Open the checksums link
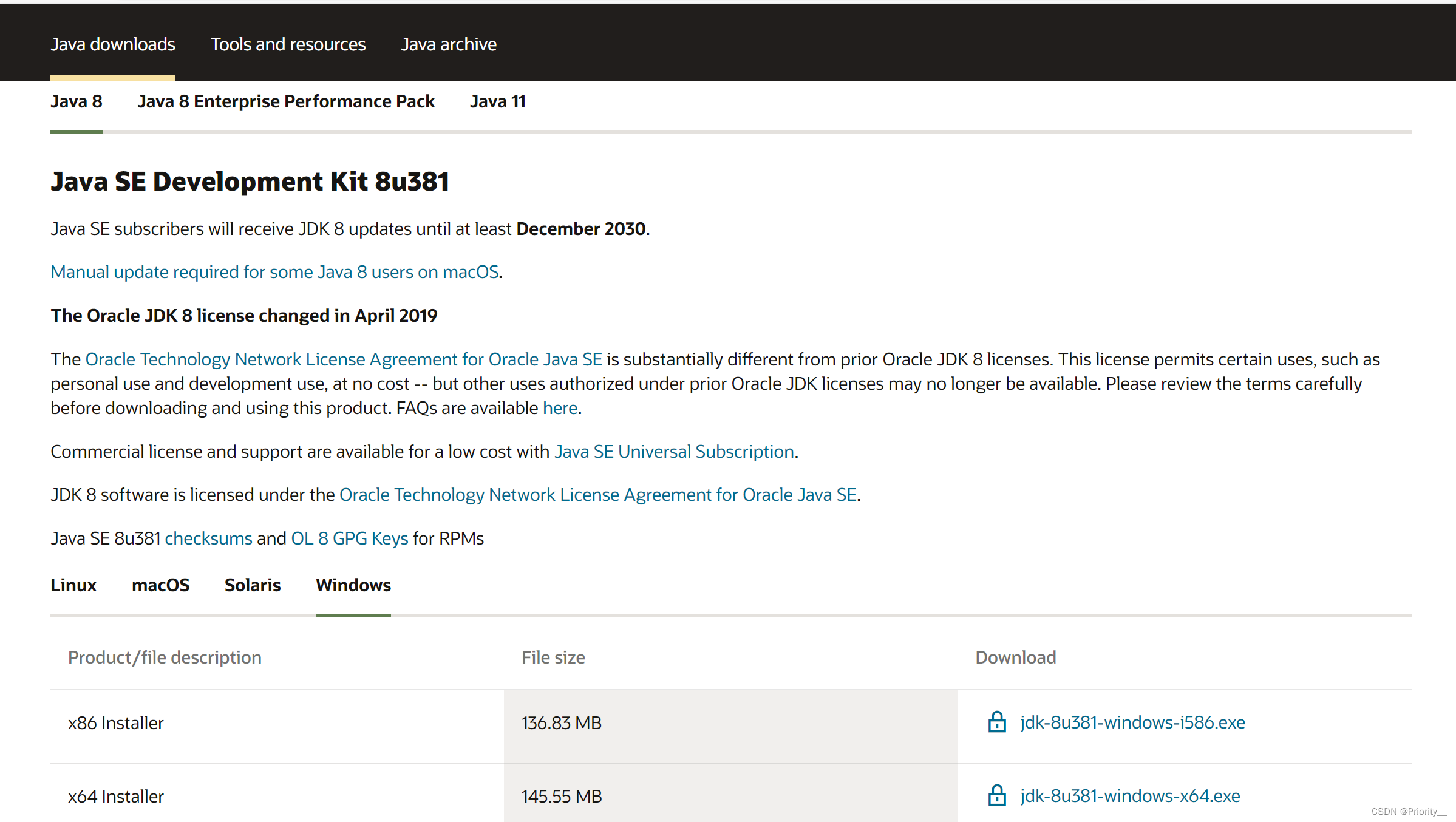The image size is (1456, 822). 208,538
